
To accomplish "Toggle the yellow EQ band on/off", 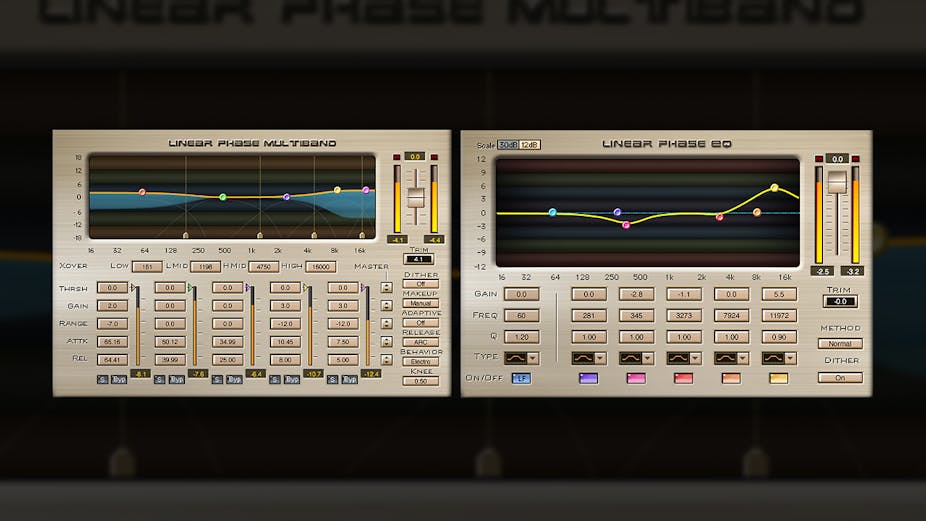I will 778,378.
